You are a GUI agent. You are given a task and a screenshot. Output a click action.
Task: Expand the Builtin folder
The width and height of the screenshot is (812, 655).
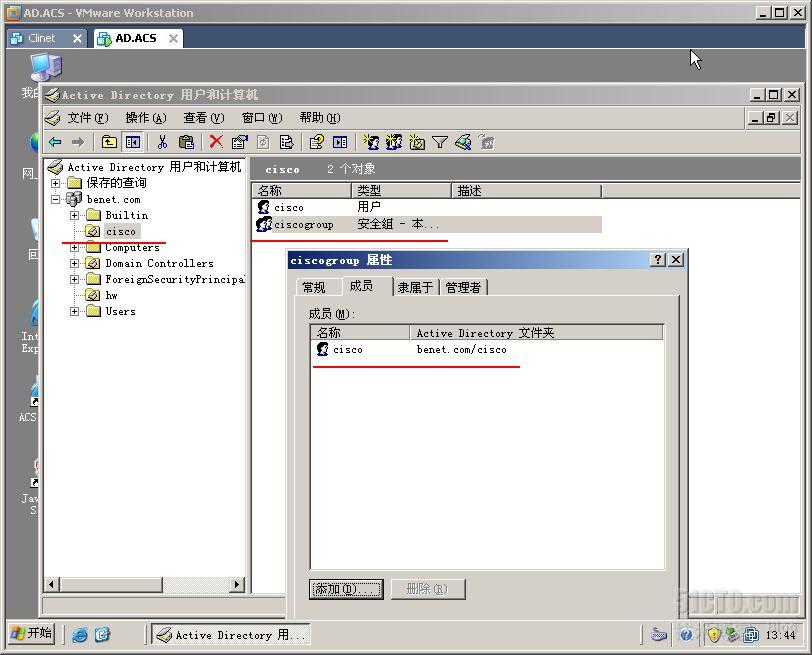tap(74, 215)
